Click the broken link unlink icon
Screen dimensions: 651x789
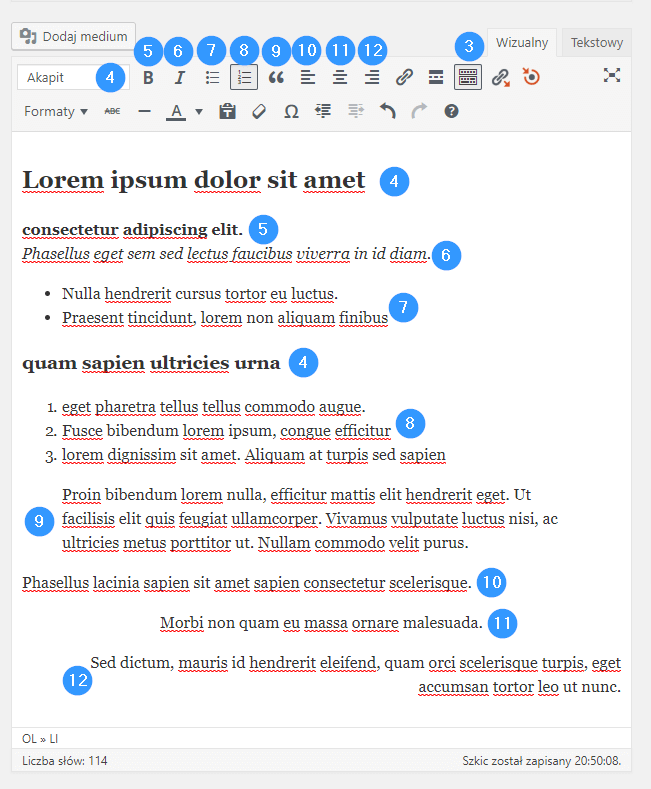[x=500, y=77]
